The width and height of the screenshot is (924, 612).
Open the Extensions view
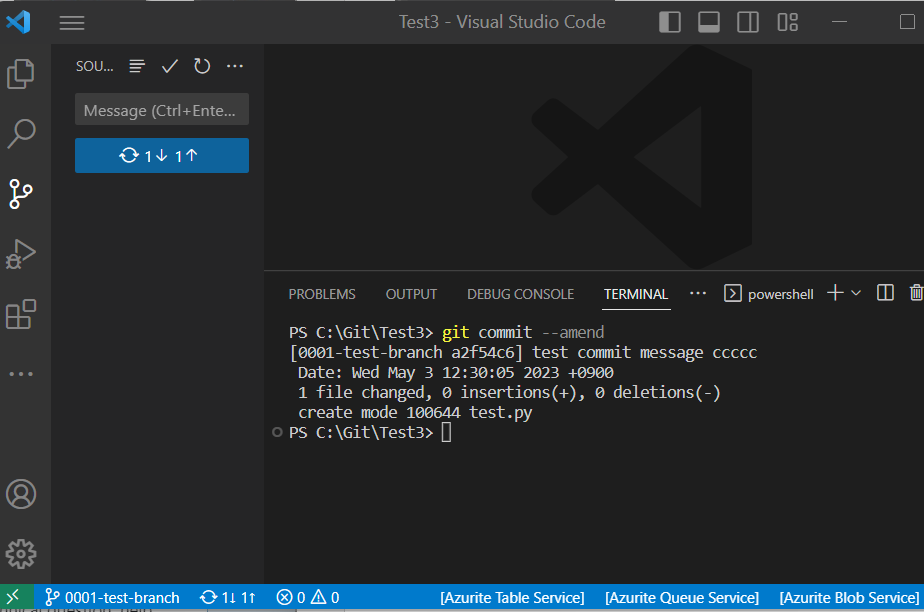point(21,314)
